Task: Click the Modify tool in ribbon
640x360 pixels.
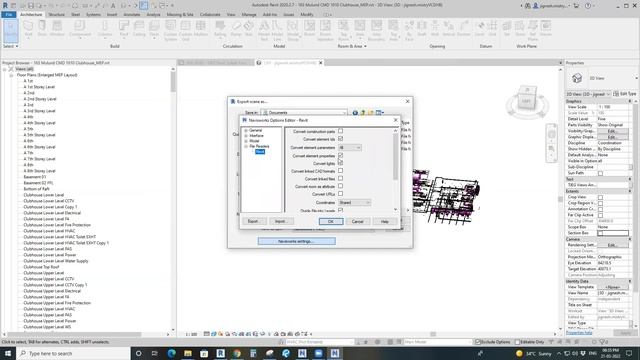Action: (x=11, y=31)
